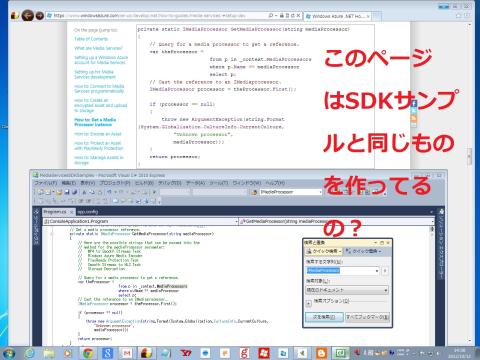Expand the 検索オプション section

(309, 303)
